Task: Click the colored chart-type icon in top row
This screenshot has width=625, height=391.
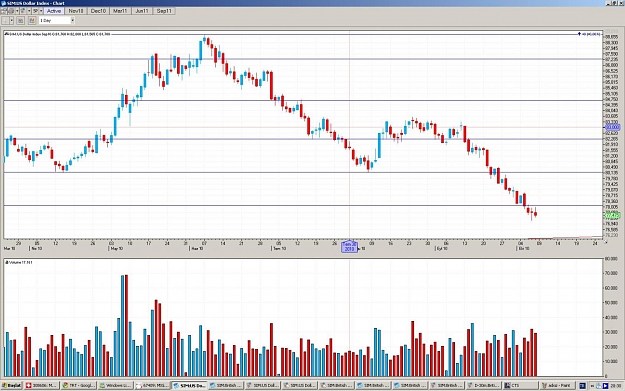Action: (x=23, y=11)
